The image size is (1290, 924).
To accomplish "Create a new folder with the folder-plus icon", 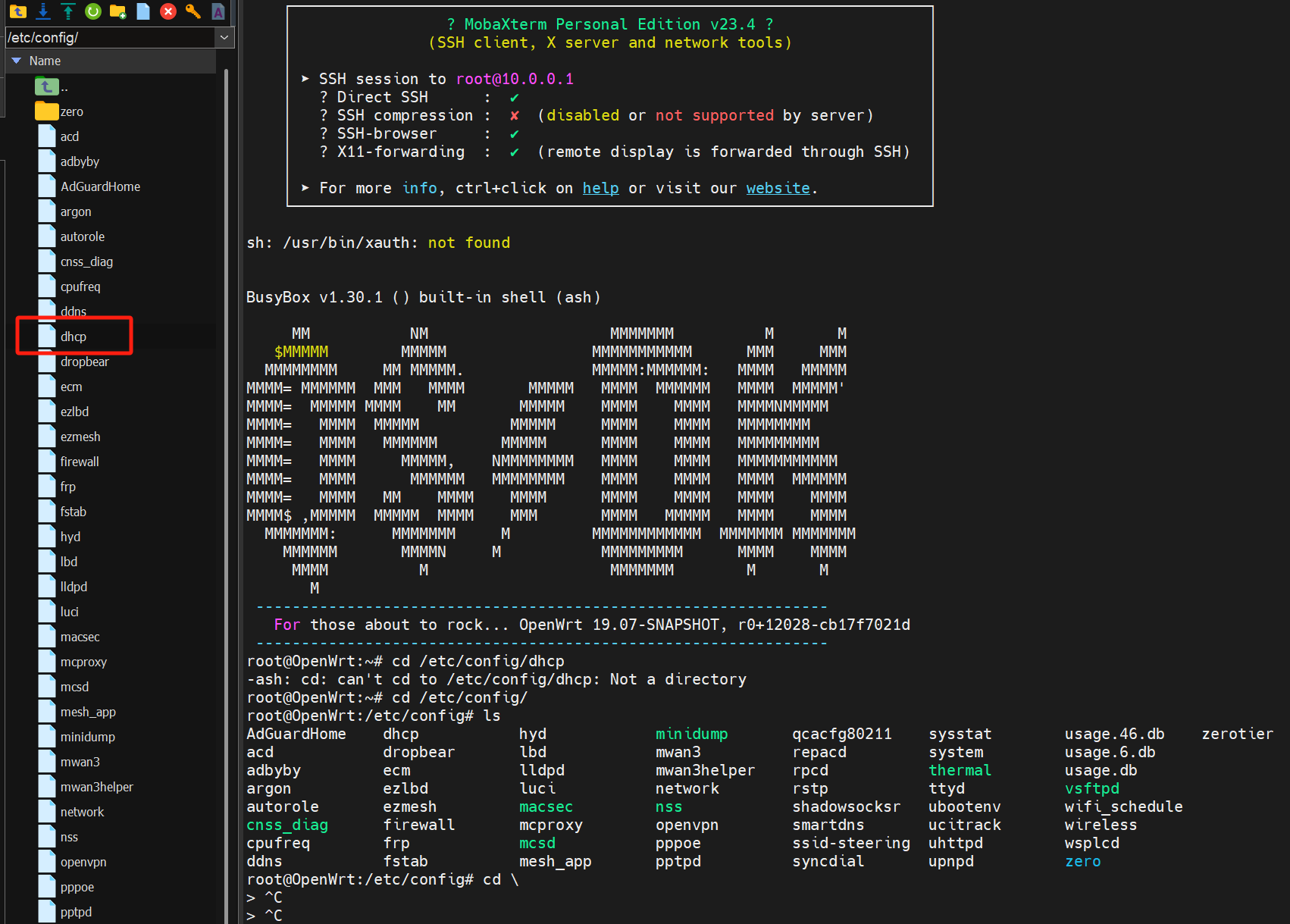I will pos(118,11).
